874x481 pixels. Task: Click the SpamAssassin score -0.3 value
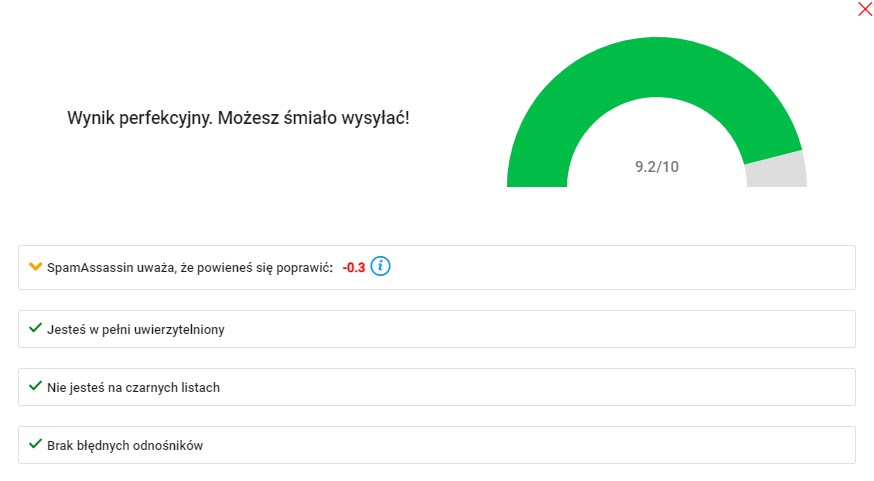click(353, 268)
